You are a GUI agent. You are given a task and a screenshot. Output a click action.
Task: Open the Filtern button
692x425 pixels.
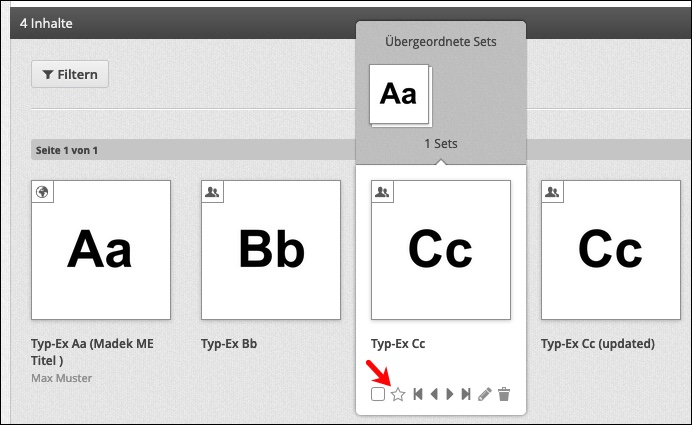pyautogui.click(x=70, y=74)
